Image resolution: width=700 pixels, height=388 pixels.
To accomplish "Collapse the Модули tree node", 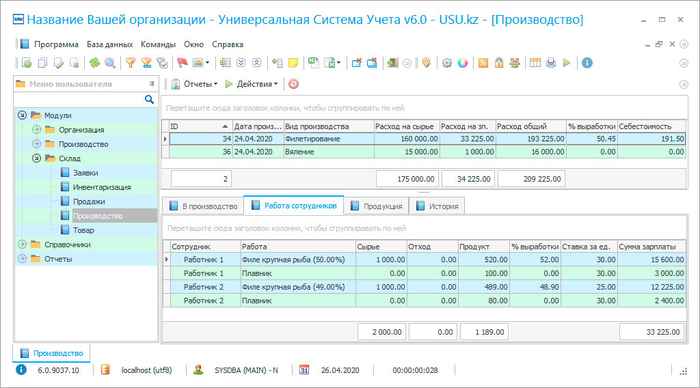I will click(x=22, y=115).
